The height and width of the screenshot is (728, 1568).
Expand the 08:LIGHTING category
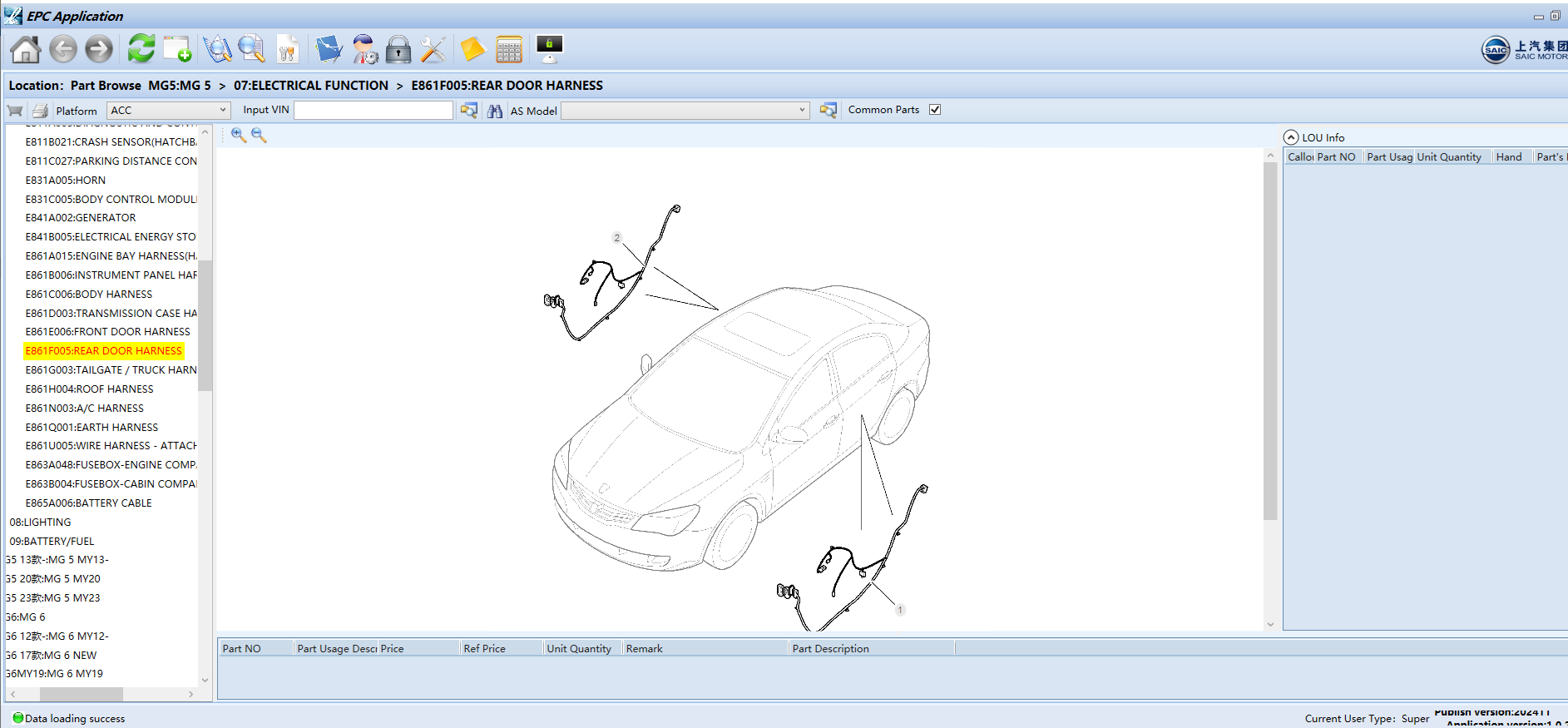click(x=40, y=522)
